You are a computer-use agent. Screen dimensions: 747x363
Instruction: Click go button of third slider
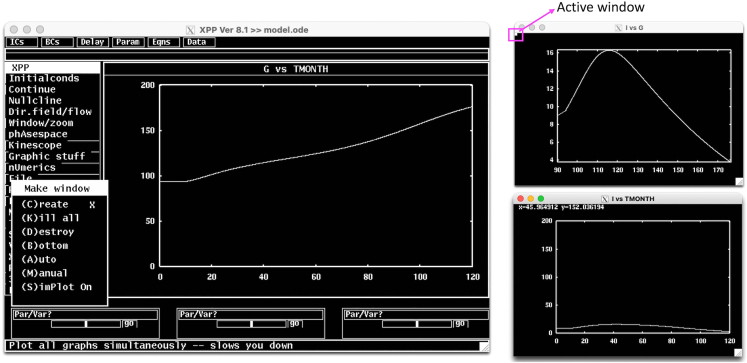click(x=460, y=324)
